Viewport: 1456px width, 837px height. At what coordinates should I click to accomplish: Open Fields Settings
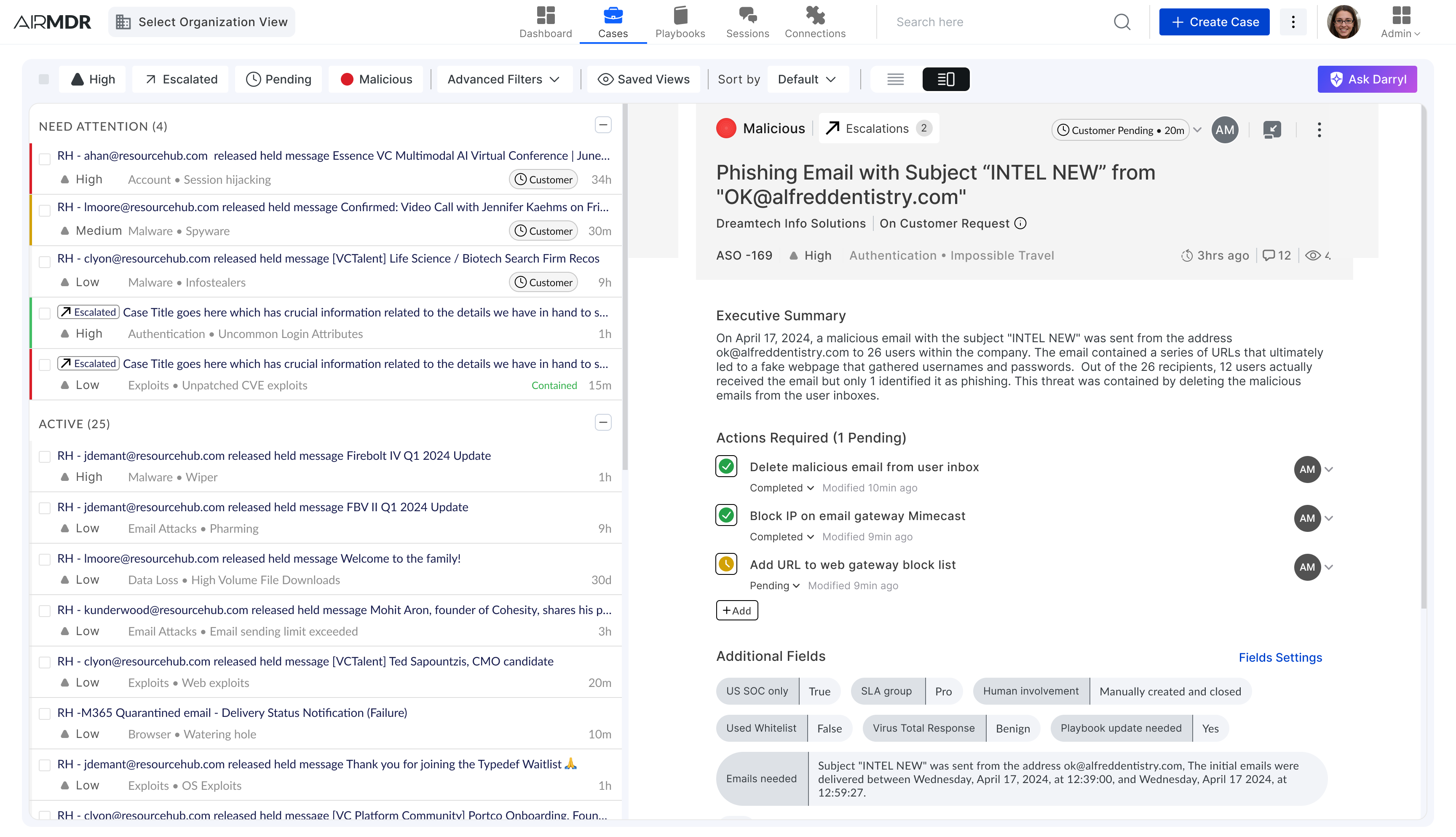coord(1280,657)
